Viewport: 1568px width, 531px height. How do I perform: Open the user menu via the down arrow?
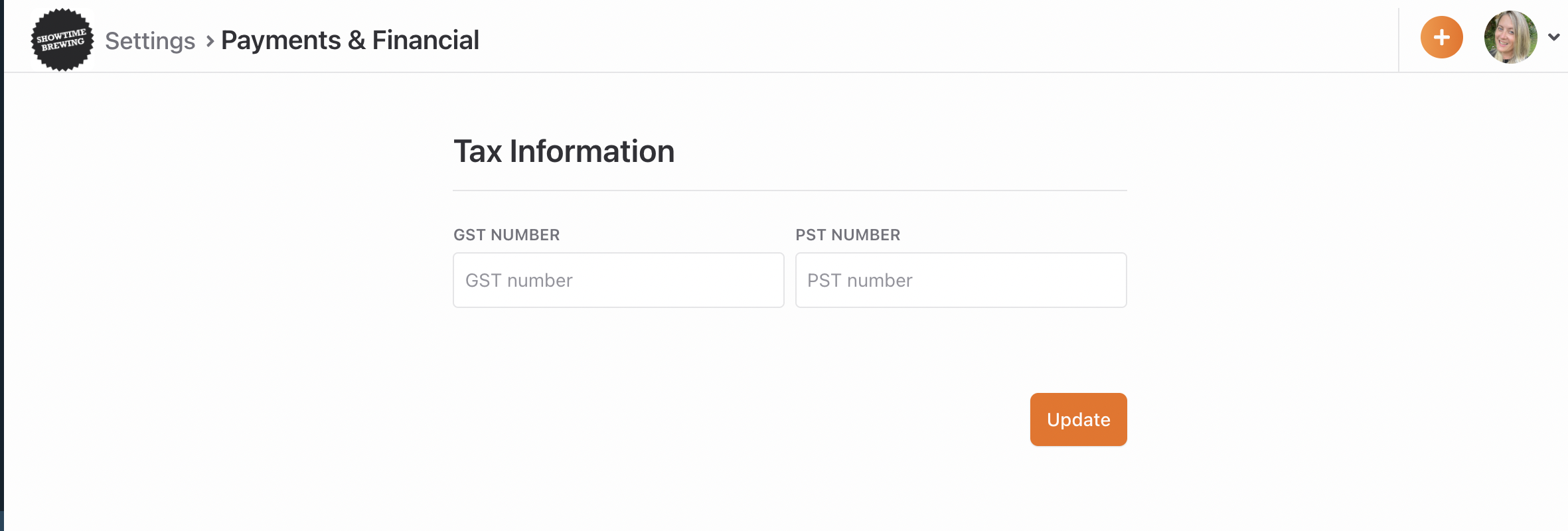(1554, 37)
